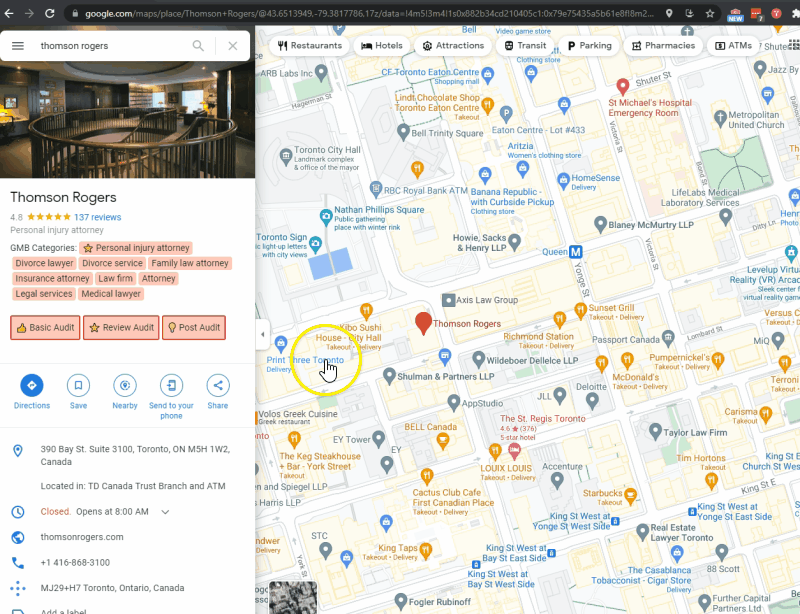Image resolution: width=800 pixels, height=614 pixels.
Task: Bookmark the page with the star icon
Action: [x=710, y=14]
